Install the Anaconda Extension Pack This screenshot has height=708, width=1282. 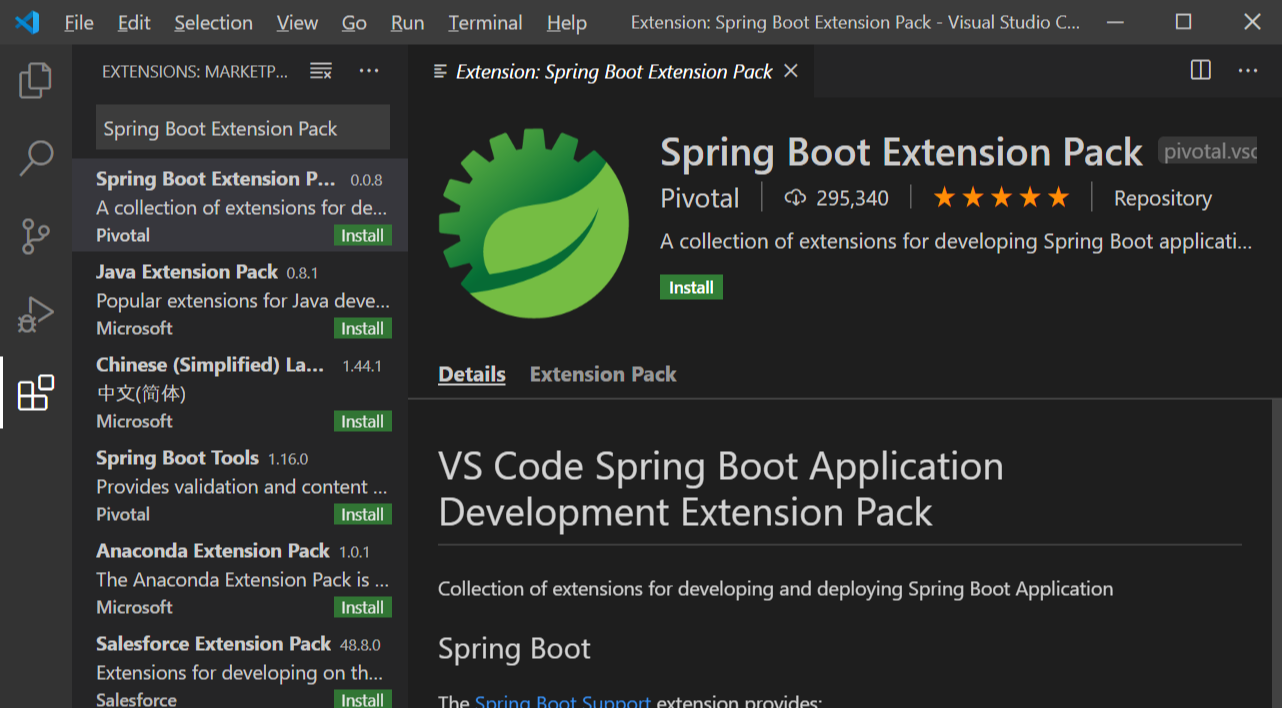click(362, 608)
